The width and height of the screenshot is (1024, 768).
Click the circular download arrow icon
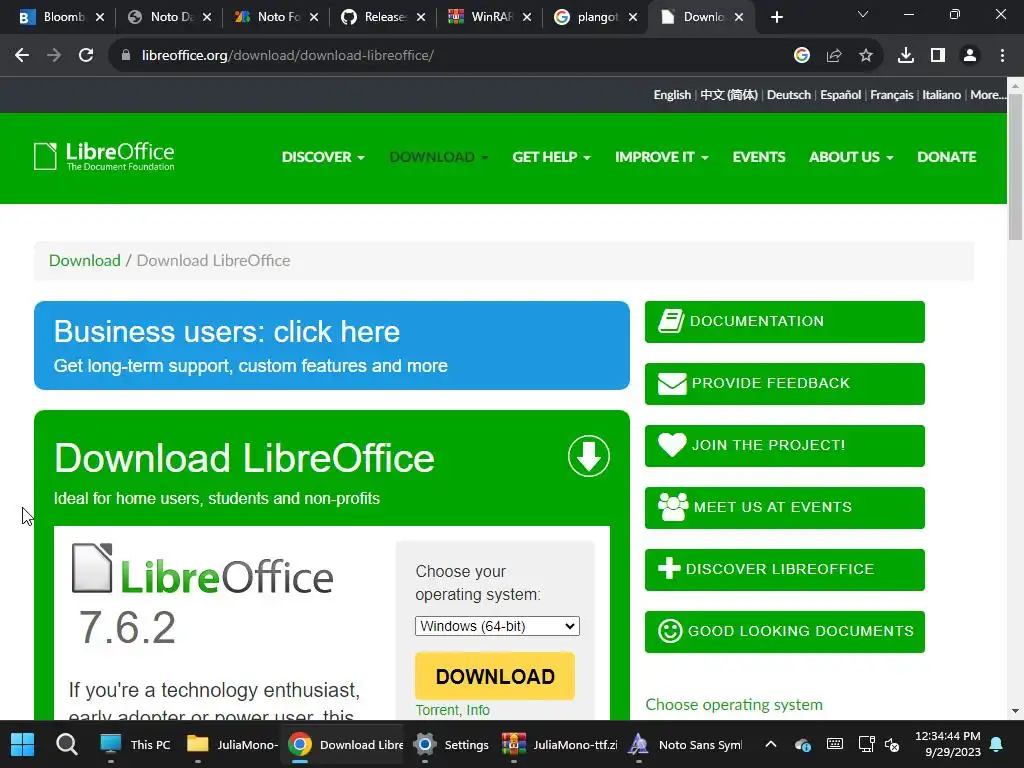point(588,456)
